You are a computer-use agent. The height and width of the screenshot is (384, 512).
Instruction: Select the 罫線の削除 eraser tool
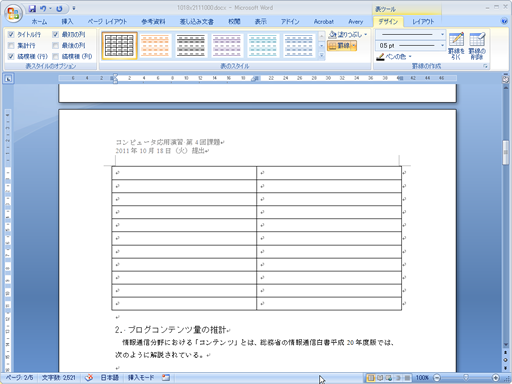coord(477,46)
